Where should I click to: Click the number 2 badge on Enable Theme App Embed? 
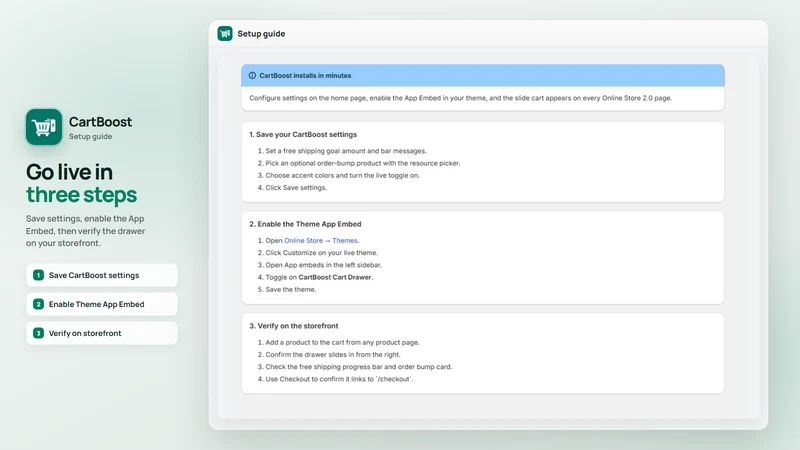[38, 304]
